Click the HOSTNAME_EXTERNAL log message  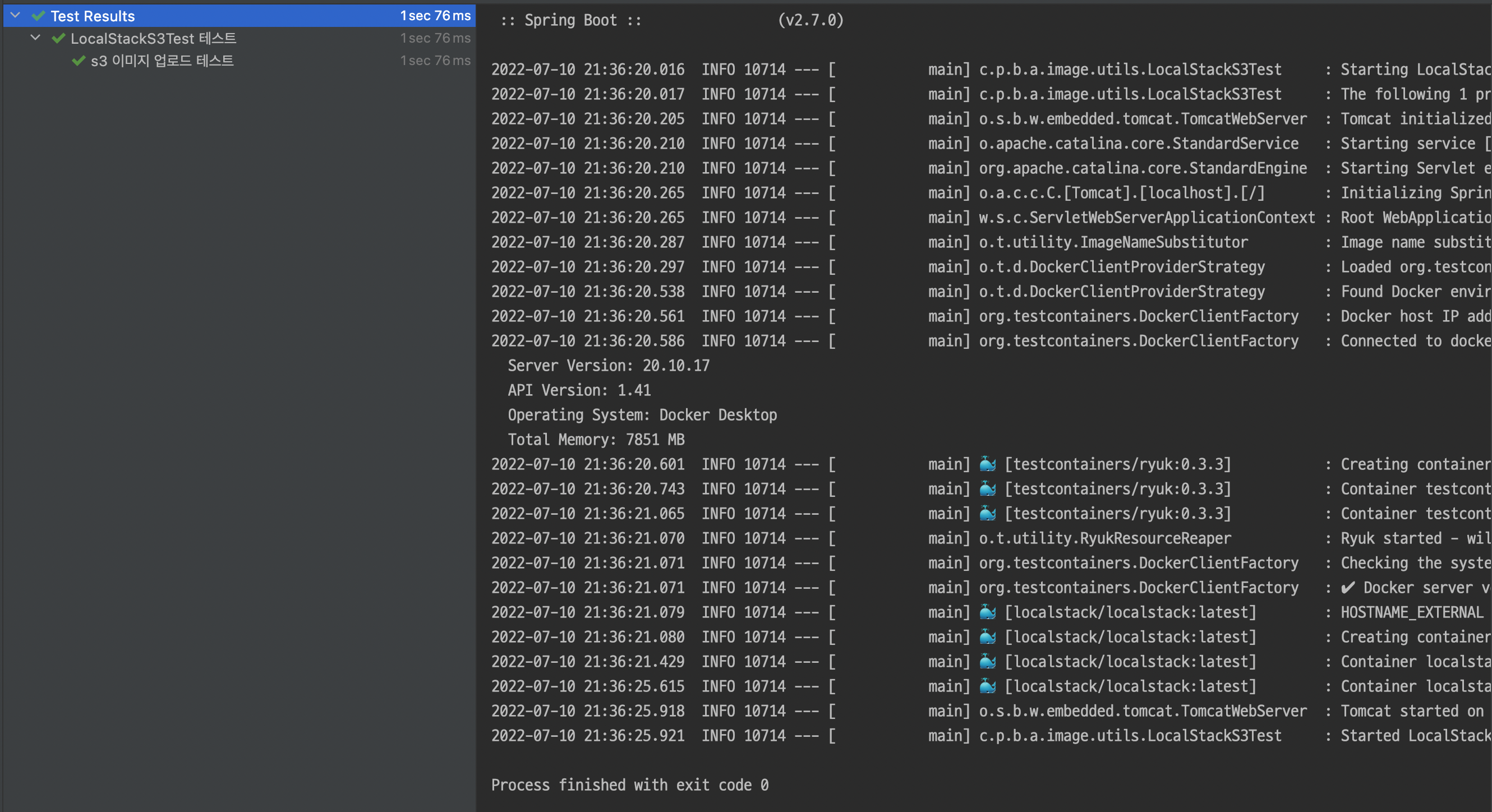(1412, 612)
